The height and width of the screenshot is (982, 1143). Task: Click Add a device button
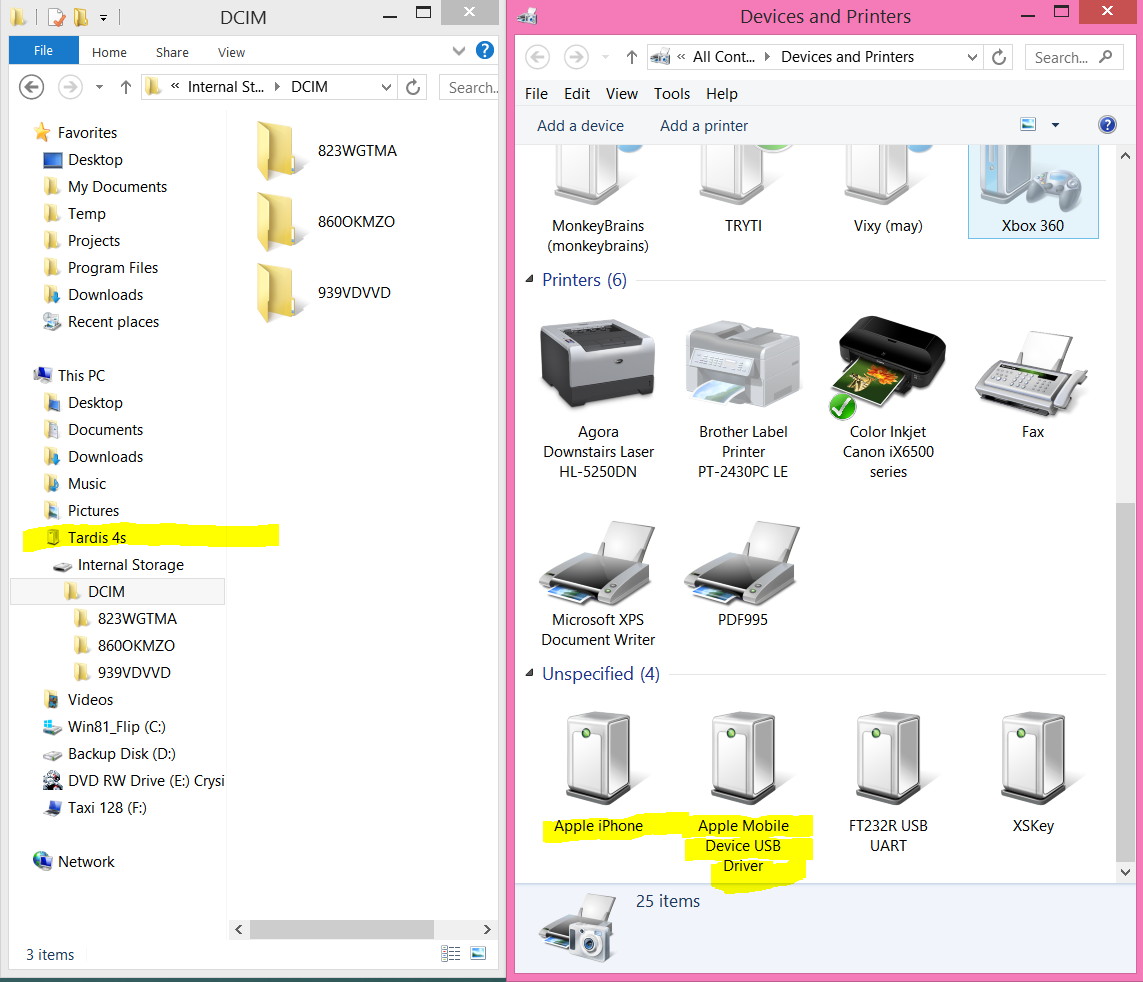pos(580,125)
